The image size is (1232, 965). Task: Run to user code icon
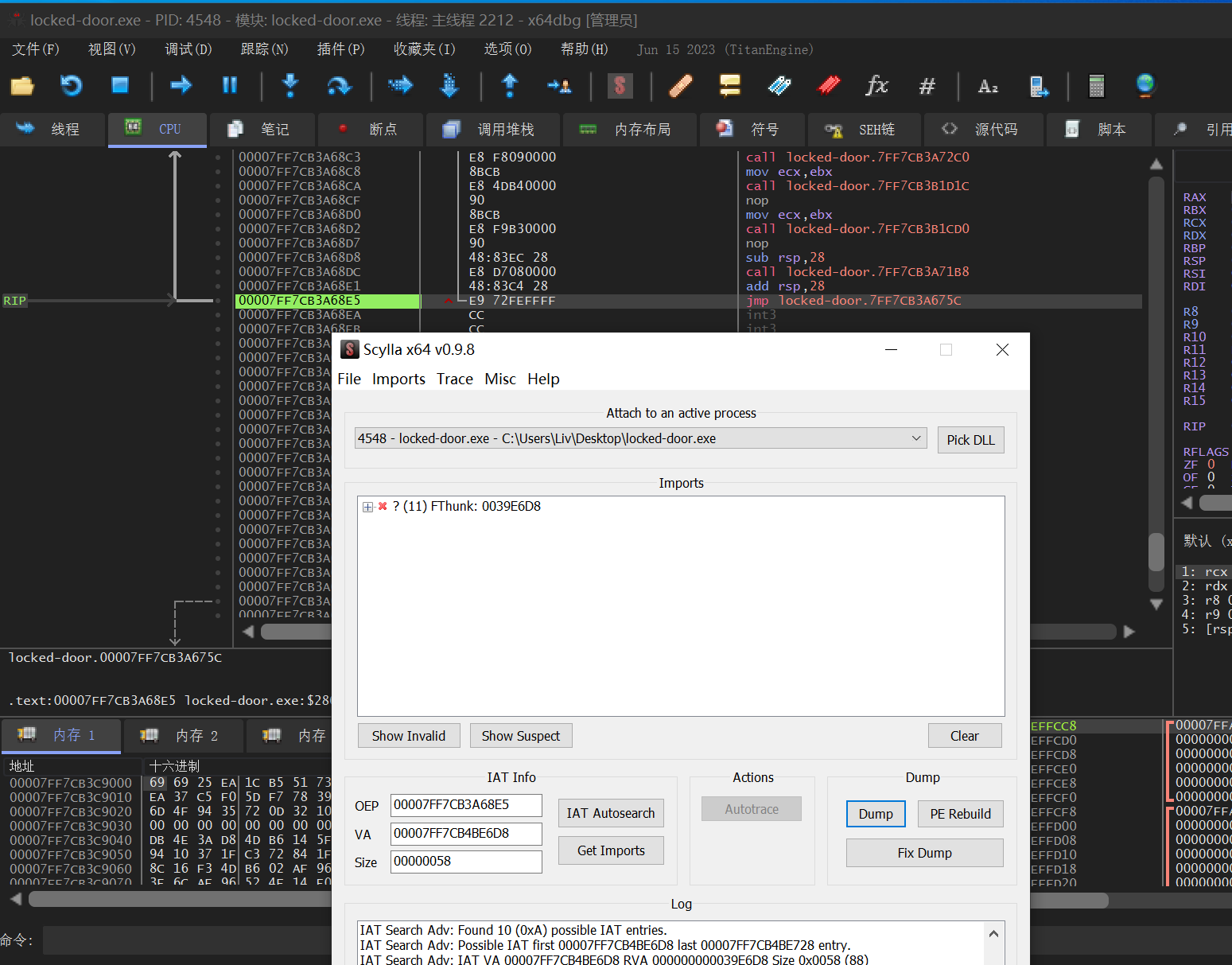[x=559, y=85]
